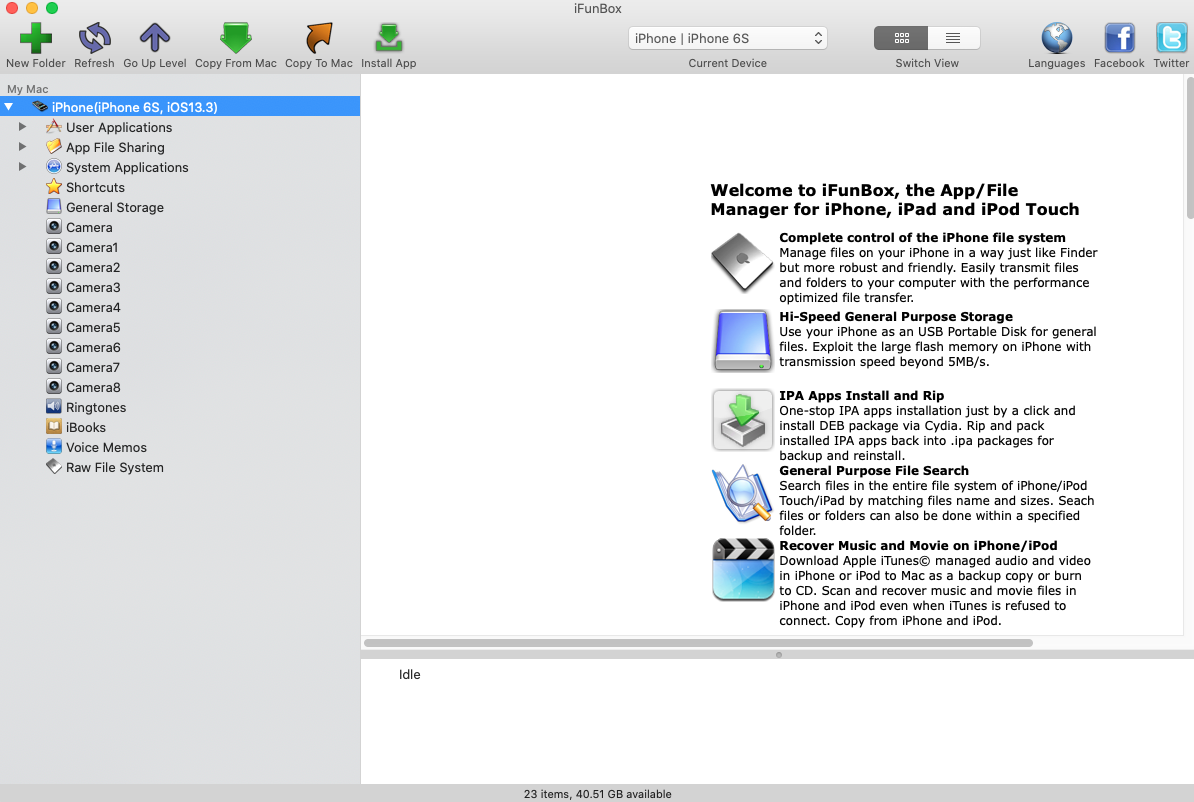
Task: Open Raw File System in the sidebar
Action: (115, 468)
